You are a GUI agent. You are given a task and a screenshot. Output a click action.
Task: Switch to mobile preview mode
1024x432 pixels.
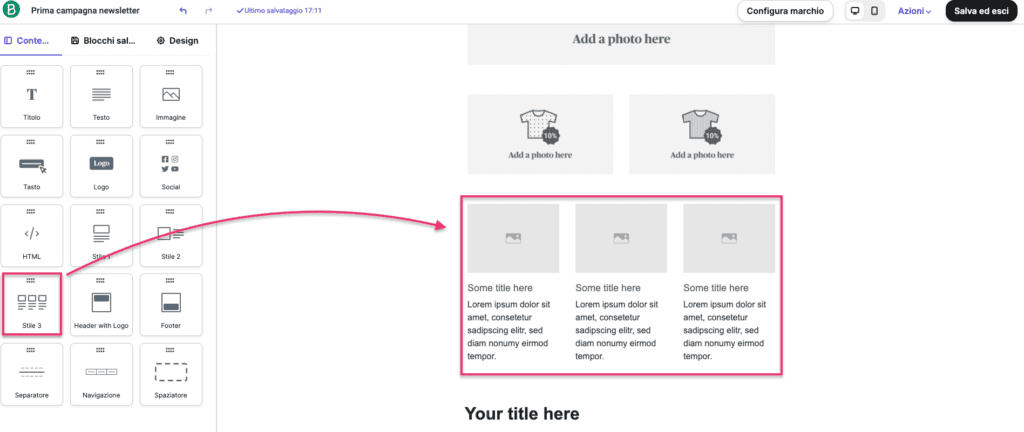[x=874, y=11]
